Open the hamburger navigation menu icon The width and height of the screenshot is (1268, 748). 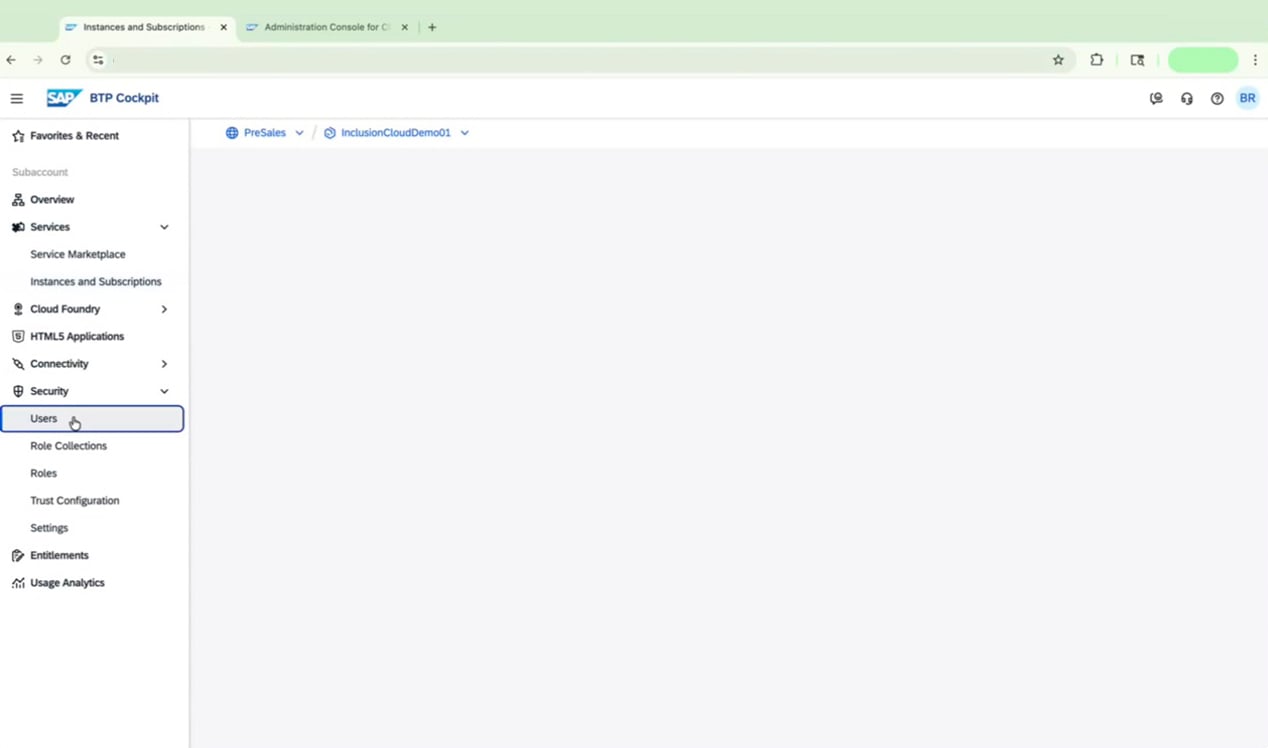pyautogui.click(x=17, y=98)
